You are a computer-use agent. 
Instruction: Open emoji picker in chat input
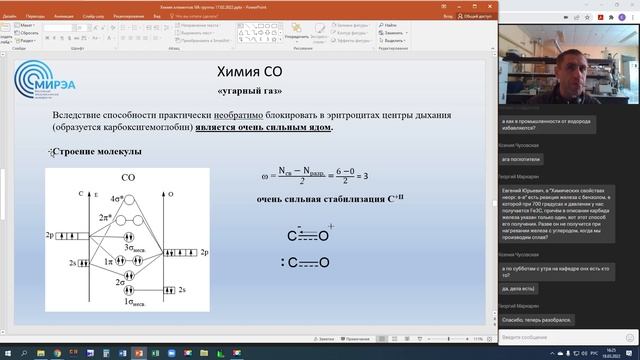(630, 338)
